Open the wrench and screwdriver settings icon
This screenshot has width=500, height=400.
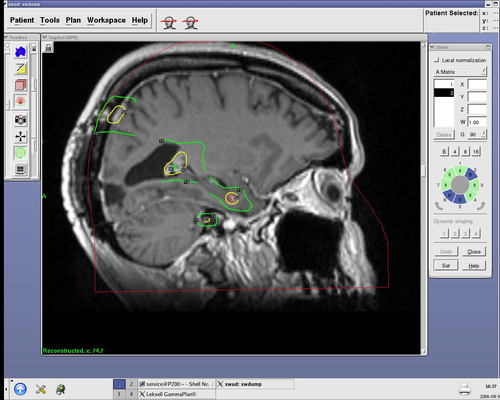pyautogui.click(x=41, y=389)
